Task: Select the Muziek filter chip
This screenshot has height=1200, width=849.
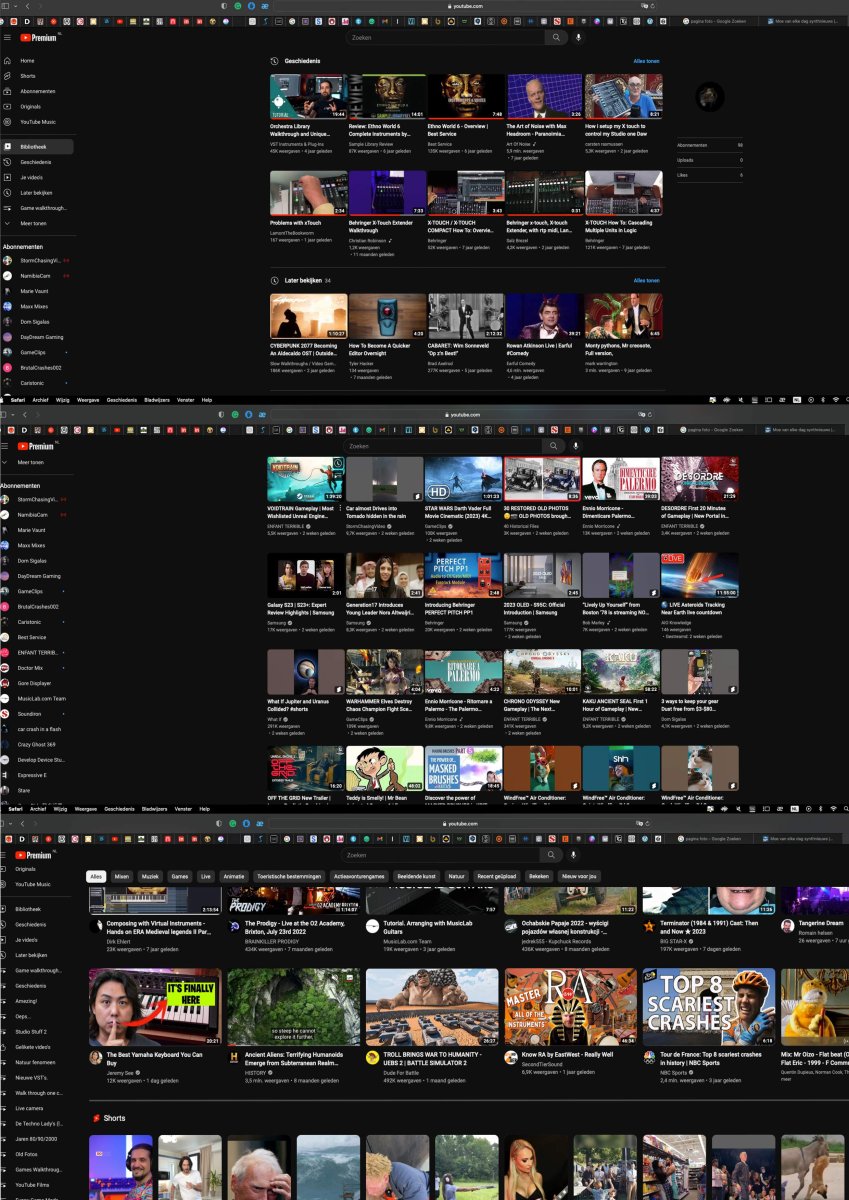Action: click(149, 876)
